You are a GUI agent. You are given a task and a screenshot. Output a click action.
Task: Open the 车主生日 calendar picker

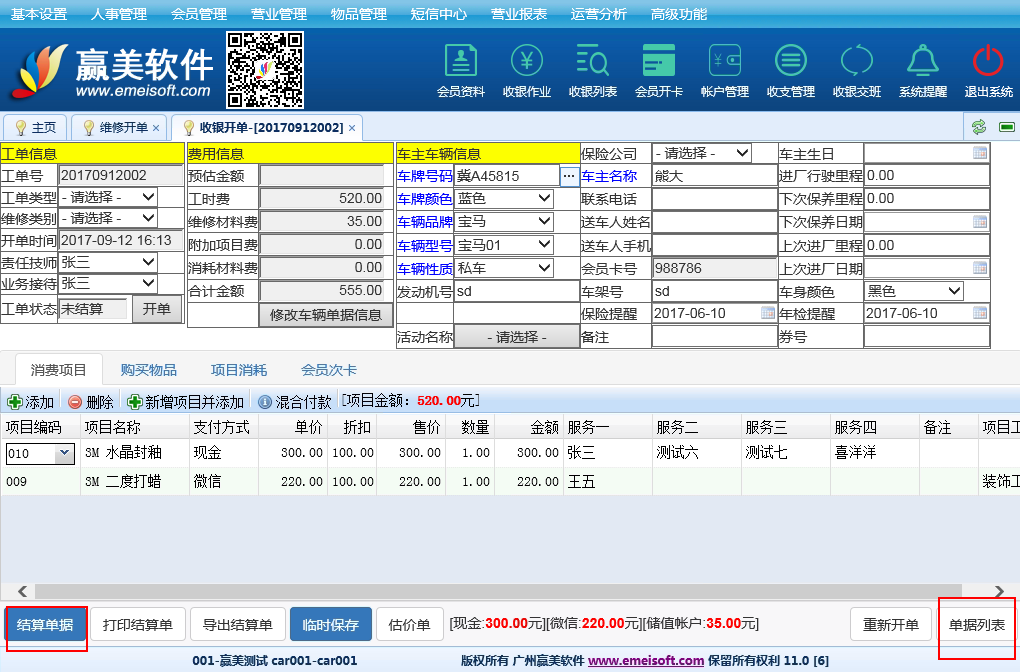979,153
